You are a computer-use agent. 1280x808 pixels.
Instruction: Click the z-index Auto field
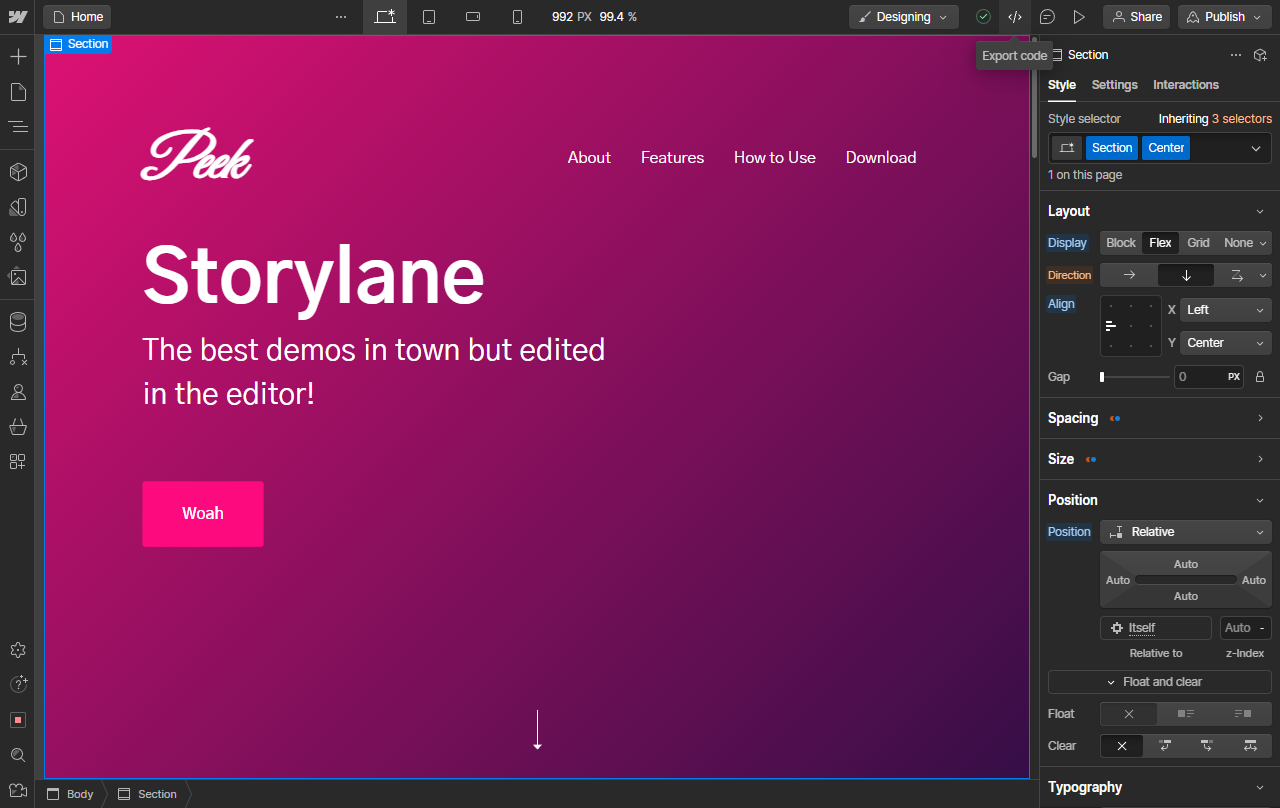coord(1246,628)
